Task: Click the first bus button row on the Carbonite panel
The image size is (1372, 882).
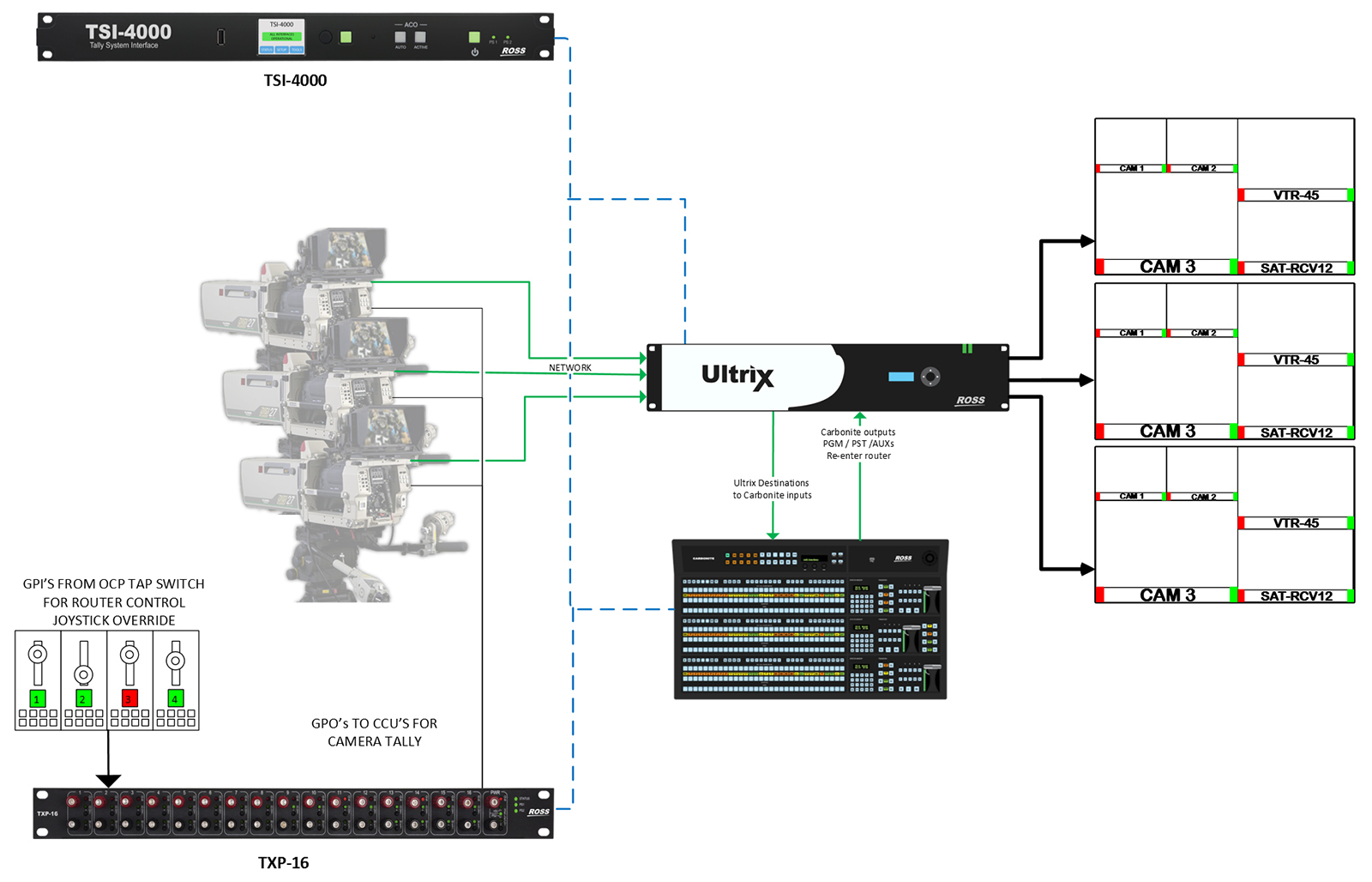Action: 763,590
